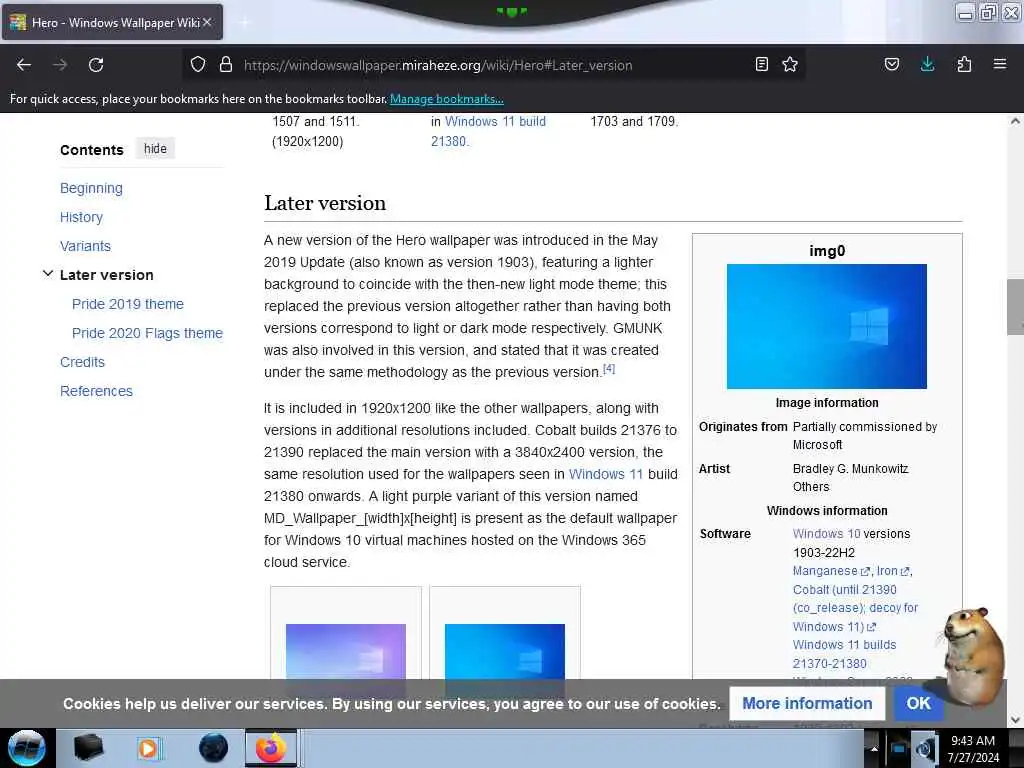Open the Windows 11 build 21380 link
Image resolution: width=1024 pixels, height=768 pixels.
pyautogui.click(x=488, y=131)
